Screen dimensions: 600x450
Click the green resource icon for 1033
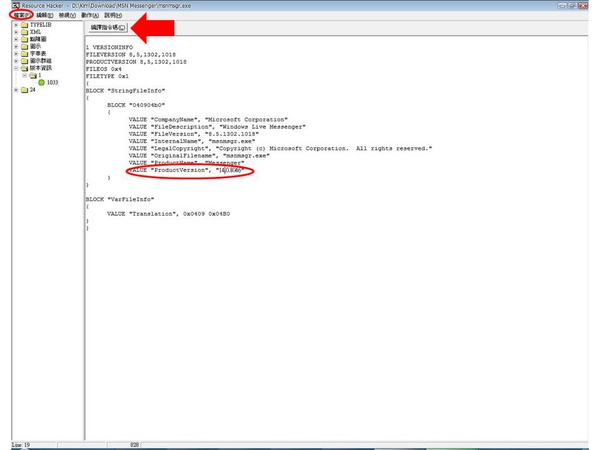[x=41, y=83]
